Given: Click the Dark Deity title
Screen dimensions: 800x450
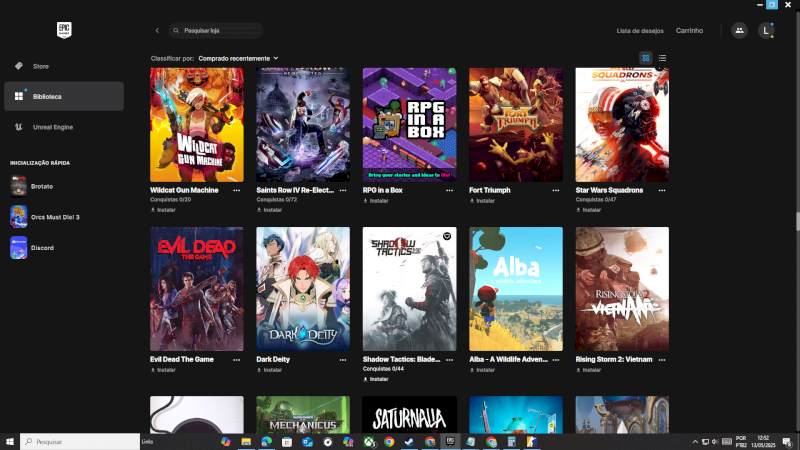Looking at the screenshot, I should (x=273, y=359).
